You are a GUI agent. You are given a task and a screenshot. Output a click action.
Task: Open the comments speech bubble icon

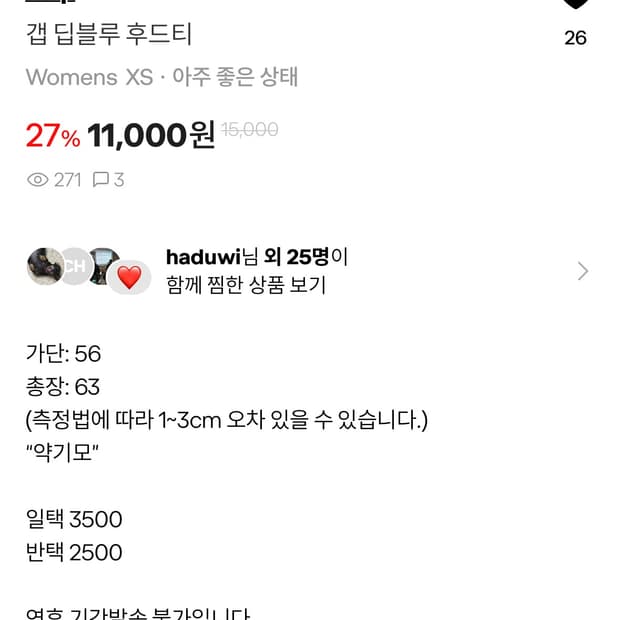(x=101, y=180)
